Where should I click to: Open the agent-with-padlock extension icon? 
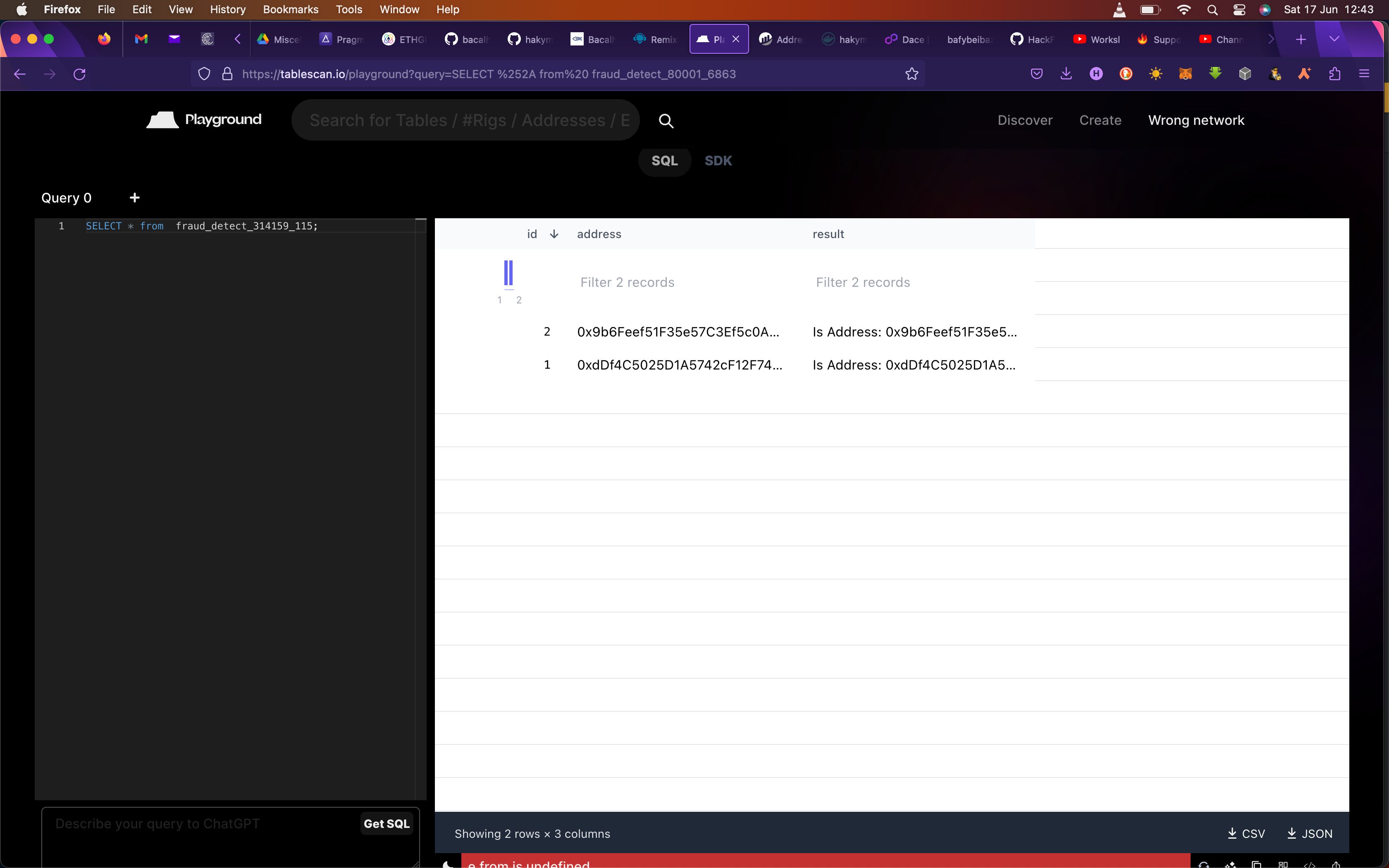point(1275,74)
